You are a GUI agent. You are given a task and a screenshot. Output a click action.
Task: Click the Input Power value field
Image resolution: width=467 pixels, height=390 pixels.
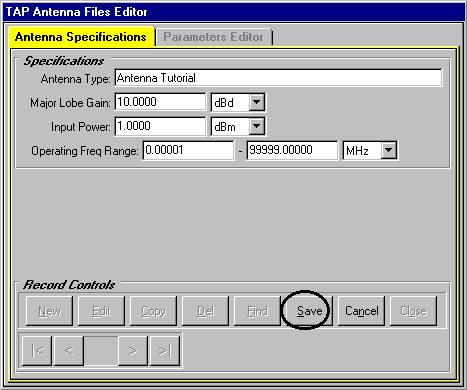pyautogui.click(x=160, y=126)
